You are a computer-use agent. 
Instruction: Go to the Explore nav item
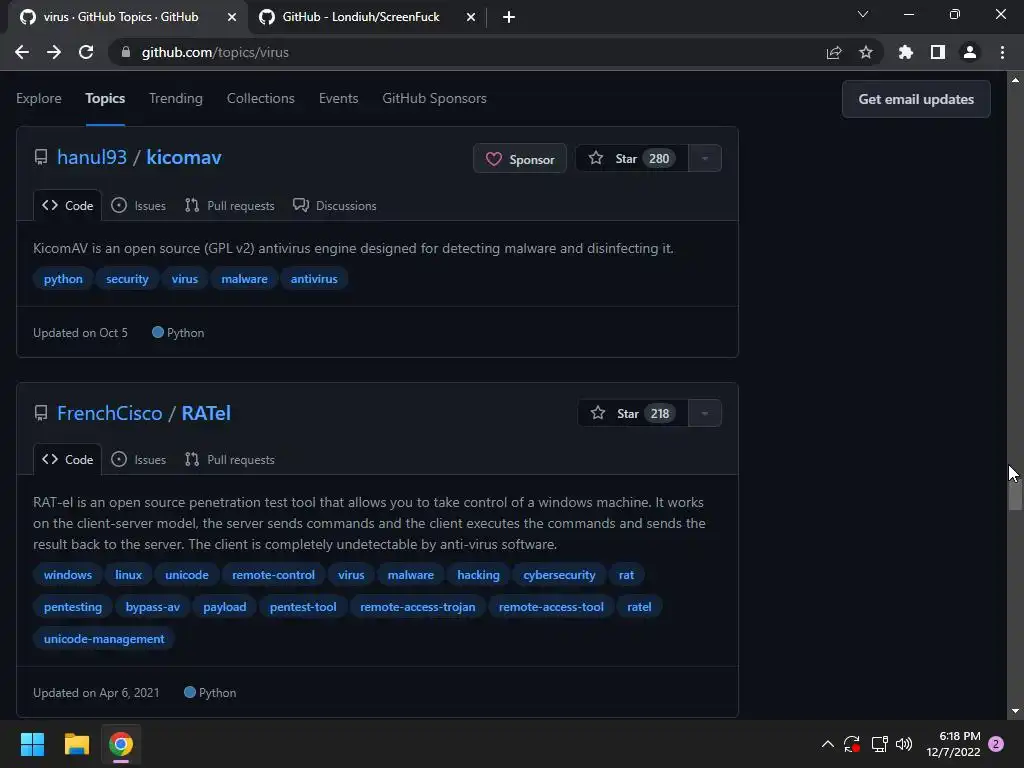(x=39, y=98)
